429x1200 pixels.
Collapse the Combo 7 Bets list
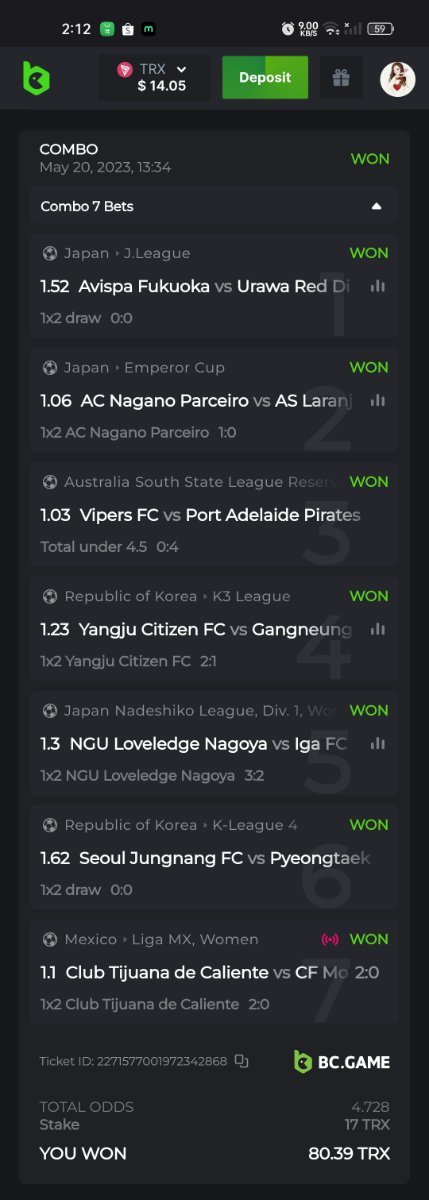tap(376, 206)
